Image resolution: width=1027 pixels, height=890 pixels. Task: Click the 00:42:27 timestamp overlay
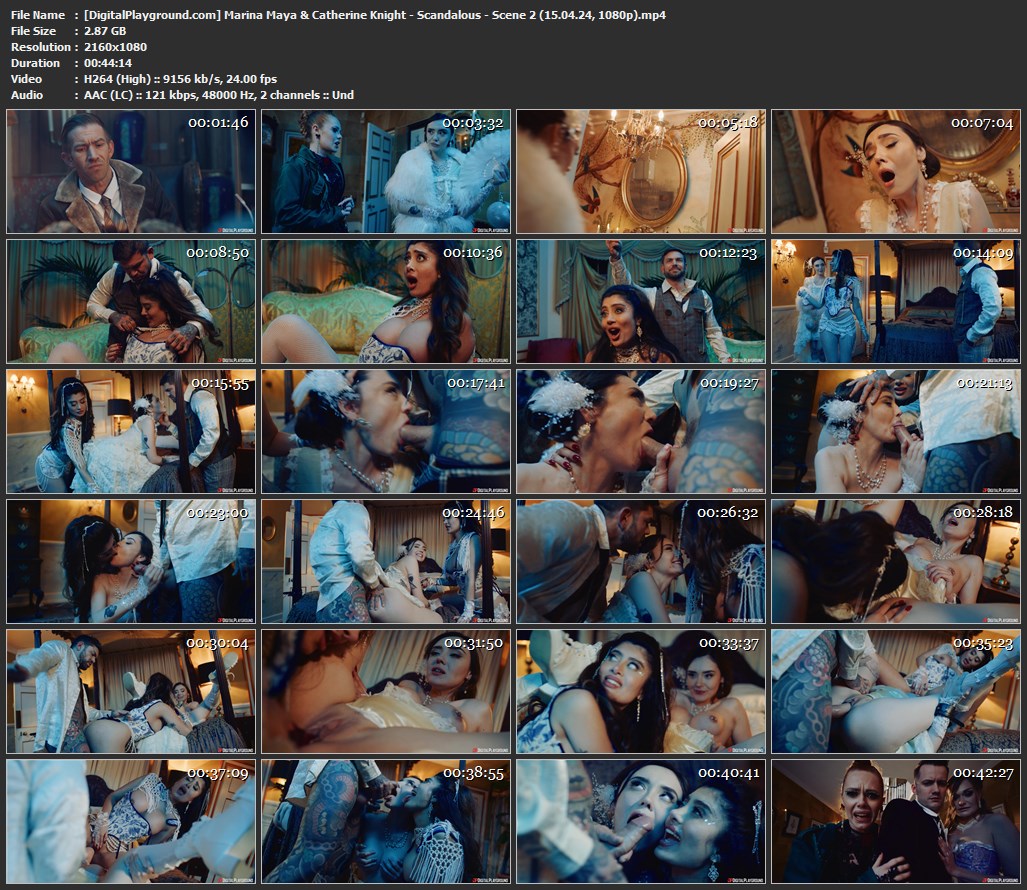(x=984, y=773)
